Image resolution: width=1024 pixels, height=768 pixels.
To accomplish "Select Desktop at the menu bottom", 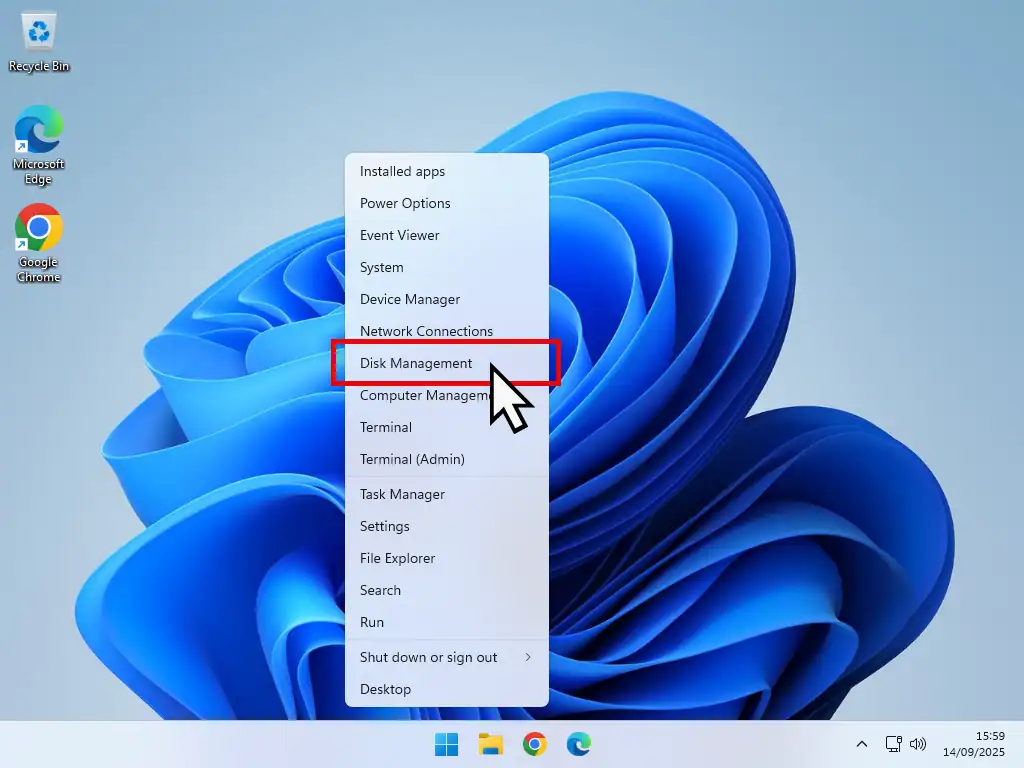I will coord(447,690).
